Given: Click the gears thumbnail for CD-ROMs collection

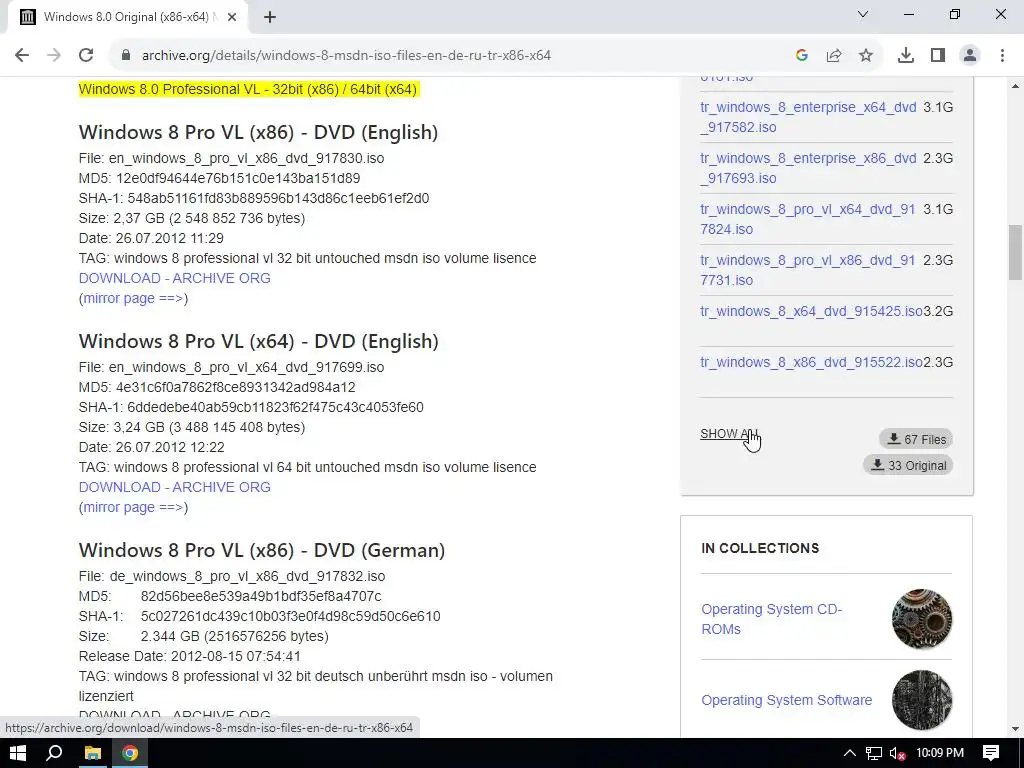Looking at the screenshot, I should click(921, 619).
